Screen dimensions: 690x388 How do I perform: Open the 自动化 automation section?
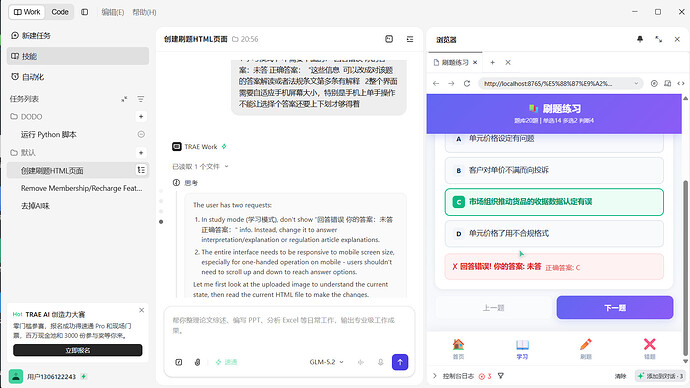point(78,77)
